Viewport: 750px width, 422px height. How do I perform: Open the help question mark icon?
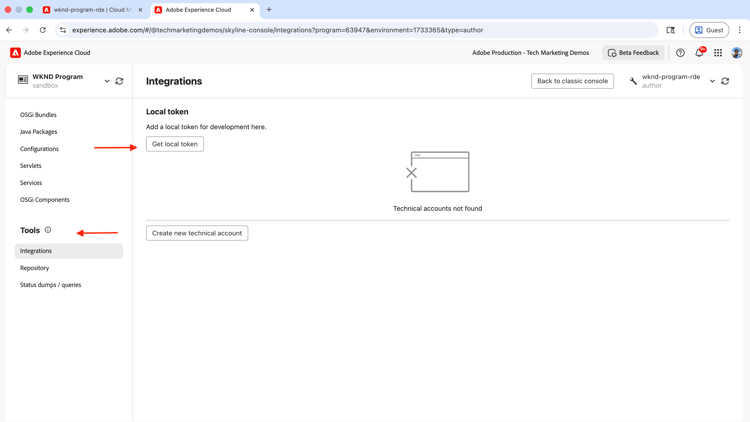(x=680, y=53)
